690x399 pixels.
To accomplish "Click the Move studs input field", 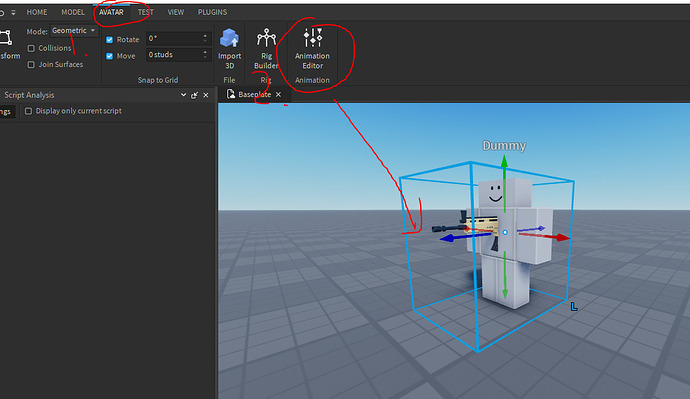I will point(174,55).
